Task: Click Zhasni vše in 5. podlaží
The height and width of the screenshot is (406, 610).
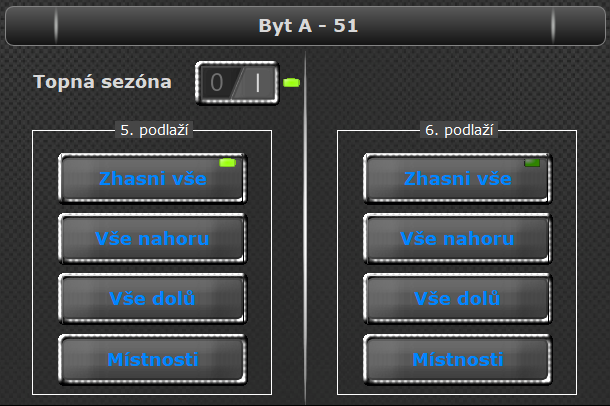Action: (152, 178)
